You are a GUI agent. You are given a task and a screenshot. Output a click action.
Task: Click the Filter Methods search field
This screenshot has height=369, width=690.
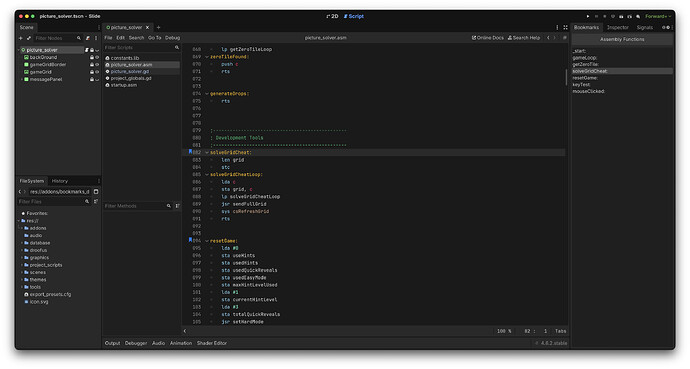pyautogui.click(x=138, y=206)
